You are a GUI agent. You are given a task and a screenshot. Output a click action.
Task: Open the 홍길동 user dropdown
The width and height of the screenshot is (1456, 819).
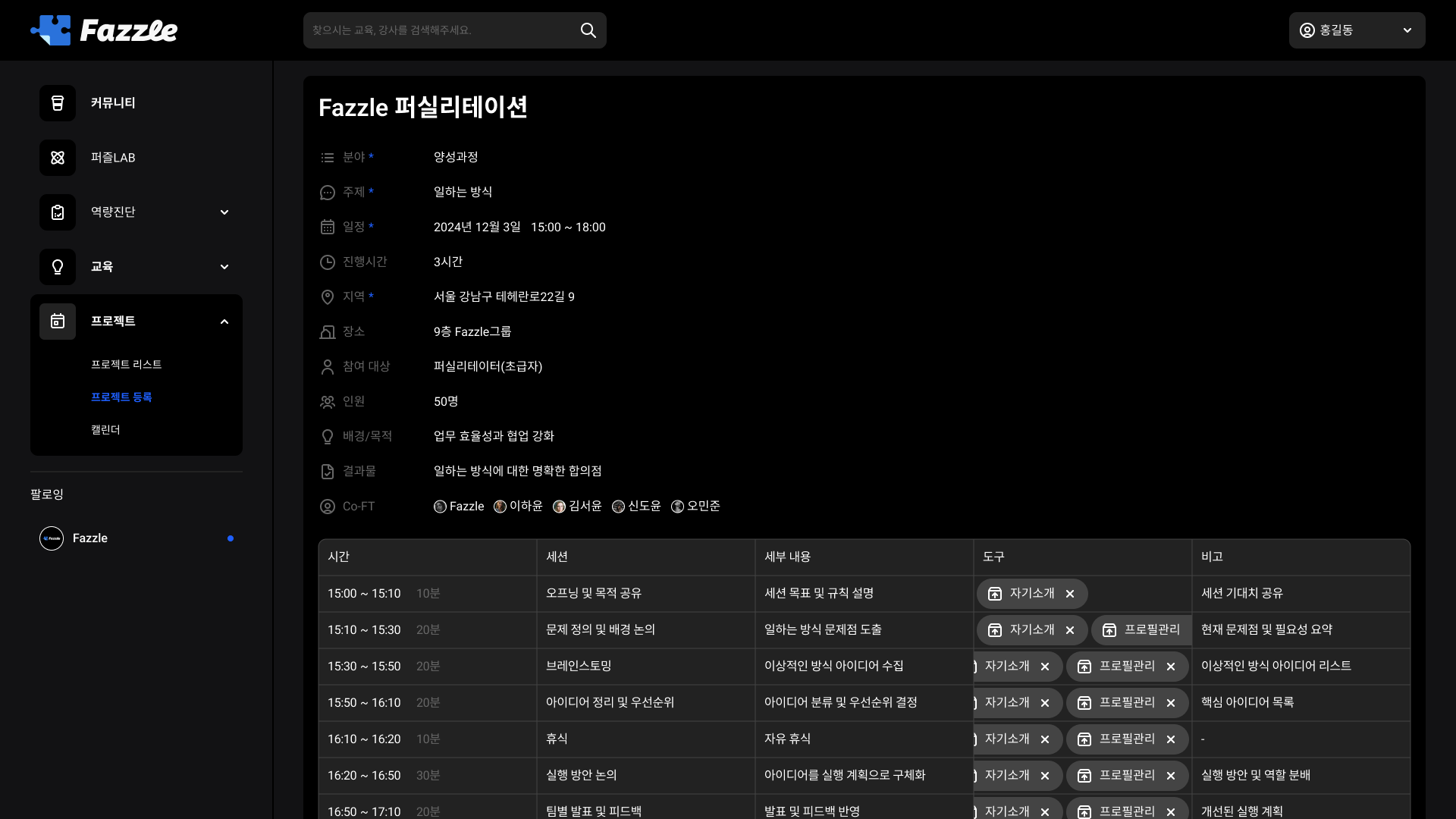[x=1357, y=30]
